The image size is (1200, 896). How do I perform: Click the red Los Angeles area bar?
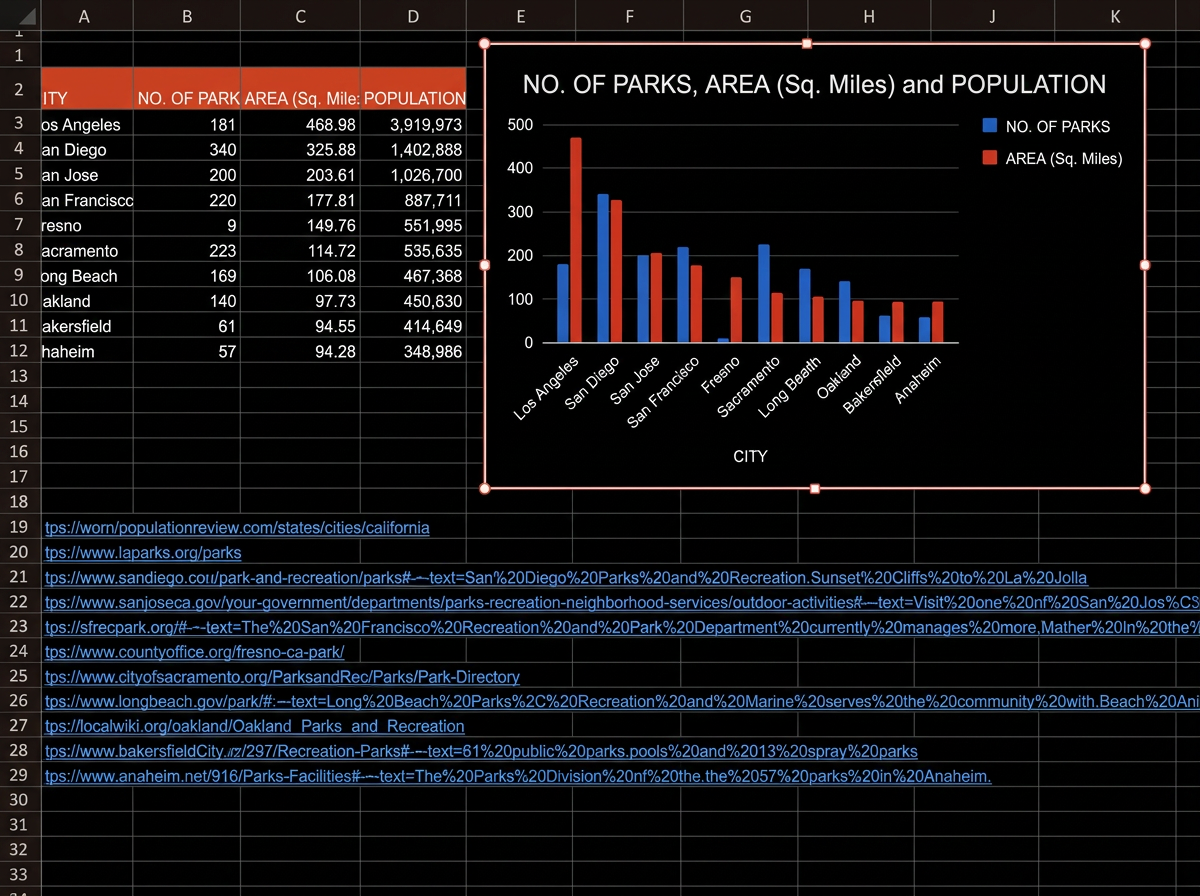click(576, 240)
